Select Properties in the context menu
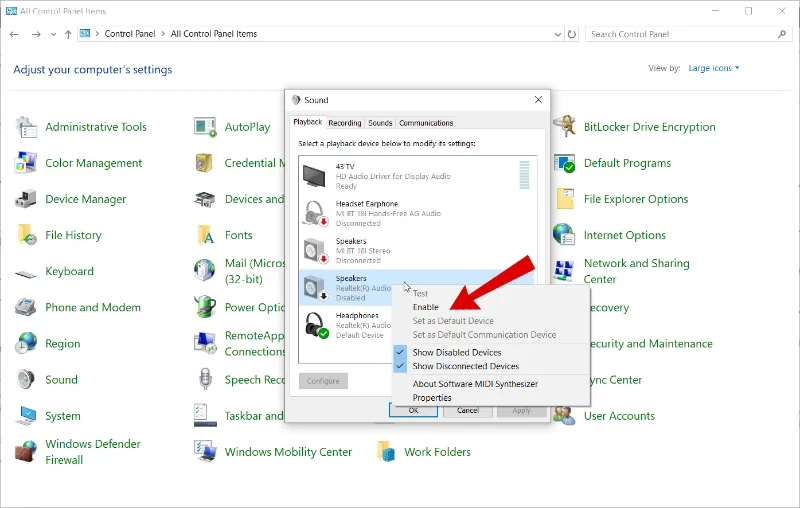 click(x=432, y=397)
